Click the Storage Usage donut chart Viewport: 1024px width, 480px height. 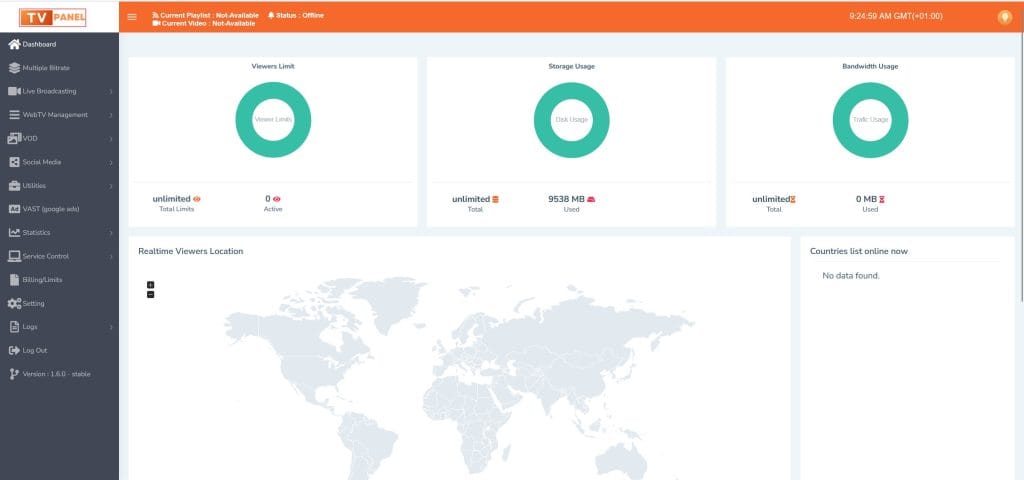click(571, 120)
